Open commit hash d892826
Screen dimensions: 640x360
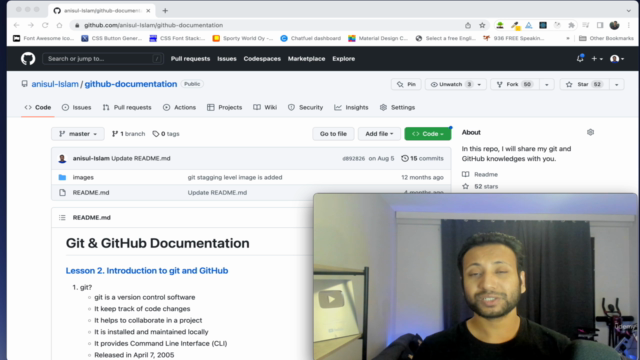(353, 158)
